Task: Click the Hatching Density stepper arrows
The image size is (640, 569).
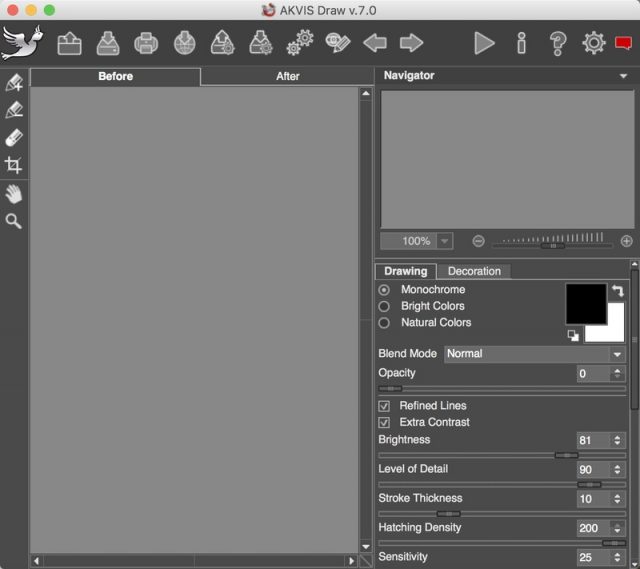Action: (x=617, y=528)
